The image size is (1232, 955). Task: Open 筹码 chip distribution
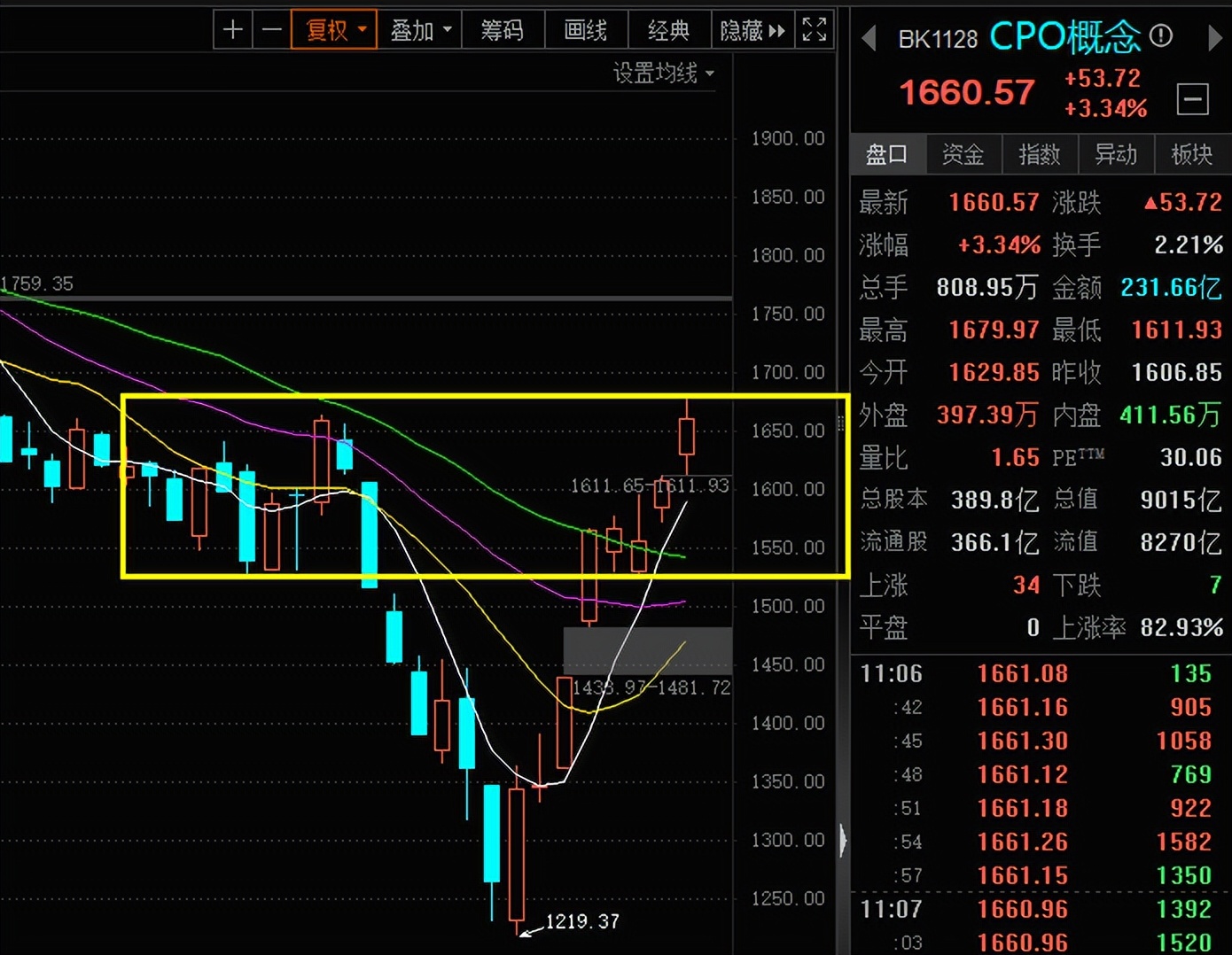pos(502,30)
